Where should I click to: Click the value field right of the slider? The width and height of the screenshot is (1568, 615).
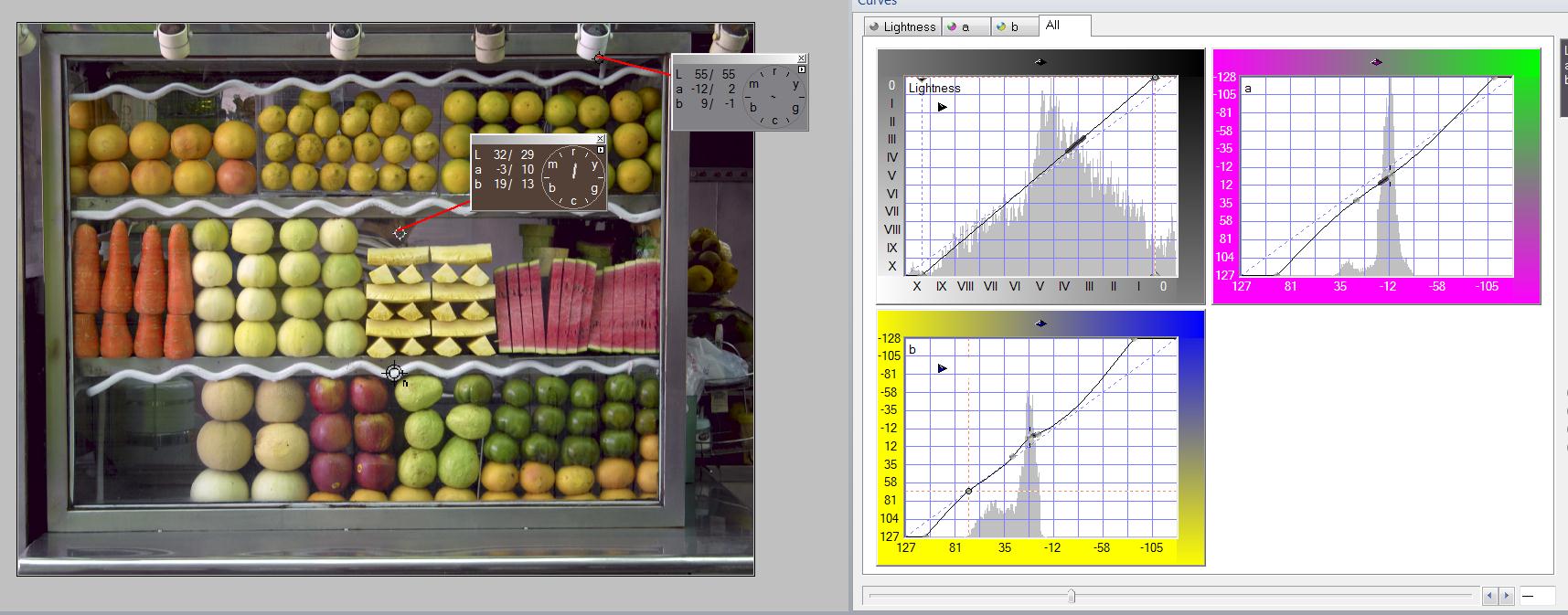(x=1537, y=596)
